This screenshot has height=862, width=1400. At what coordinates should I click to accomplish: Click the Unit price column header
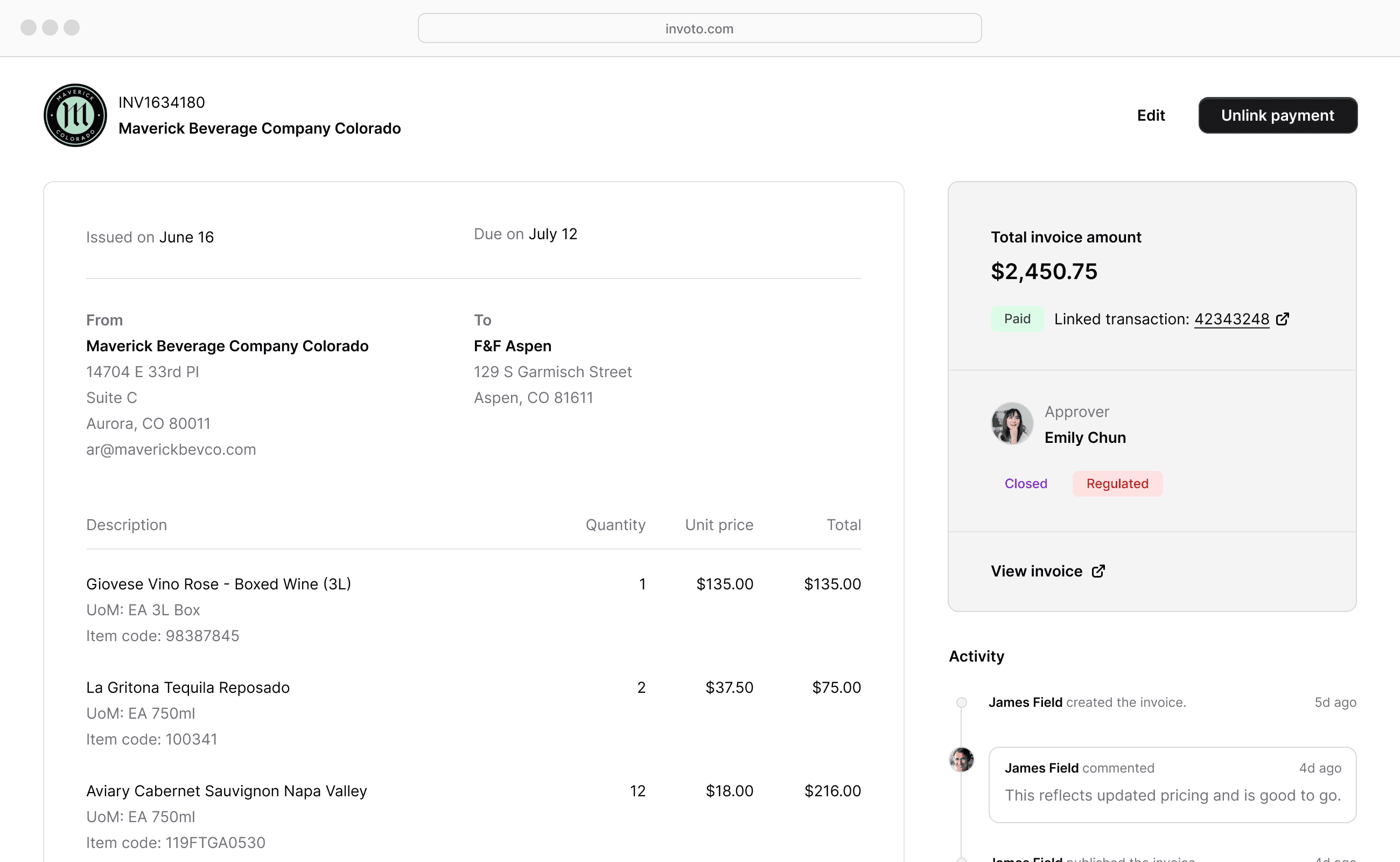[x=719, y=525]
